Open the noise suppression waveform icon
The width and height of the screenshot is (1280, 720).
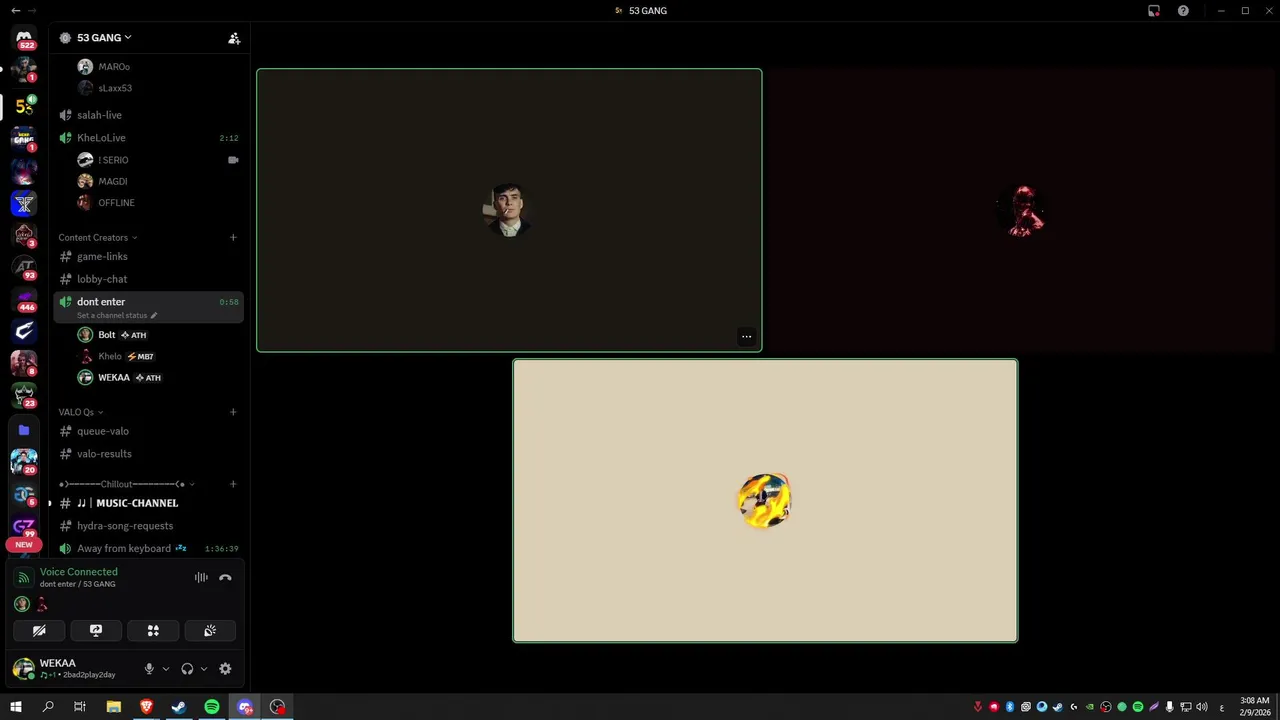[x=201, y=577]
